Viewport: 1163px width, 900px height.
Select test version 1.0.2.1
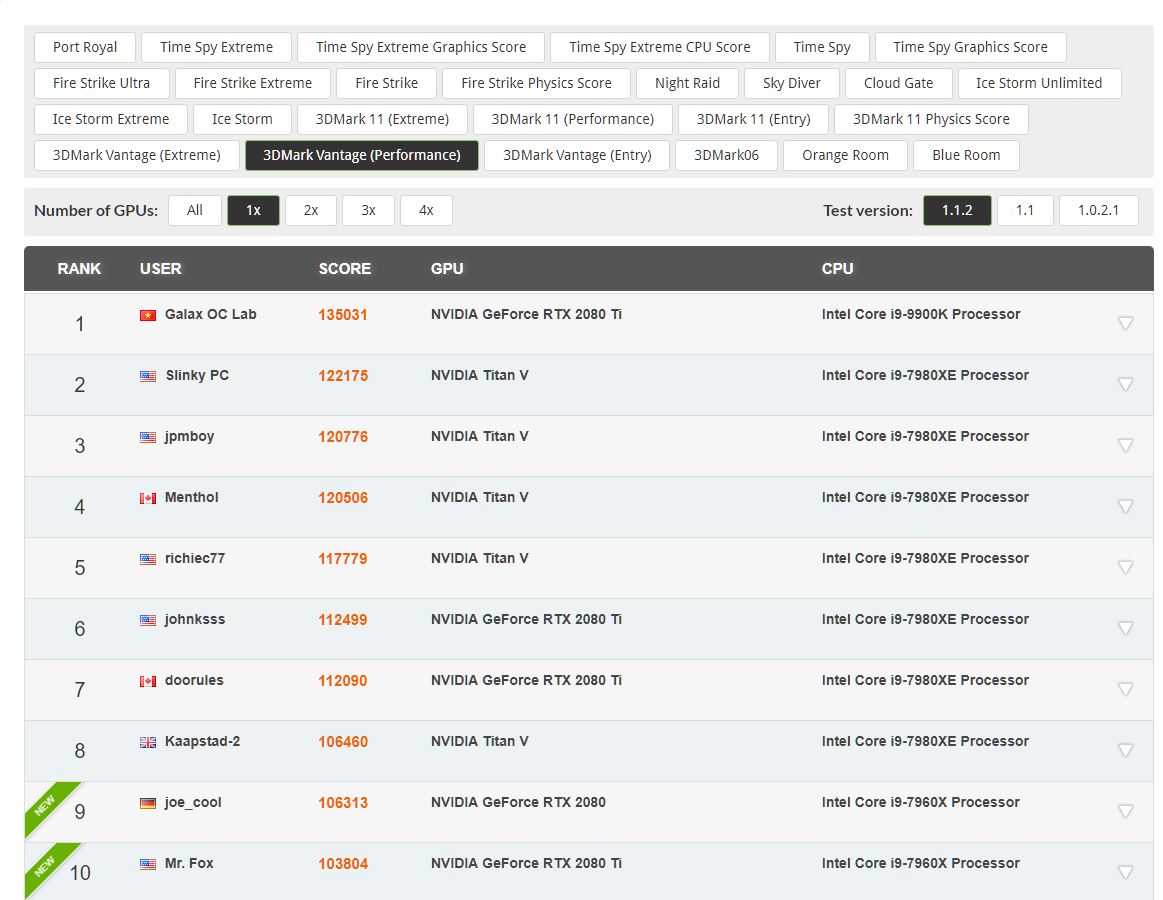(x=1098, y=210)
